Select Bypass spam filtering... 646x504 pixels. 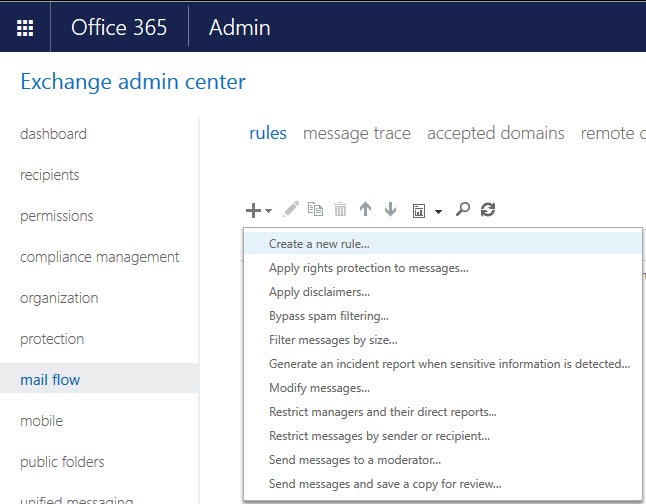[x=443, y=316]
